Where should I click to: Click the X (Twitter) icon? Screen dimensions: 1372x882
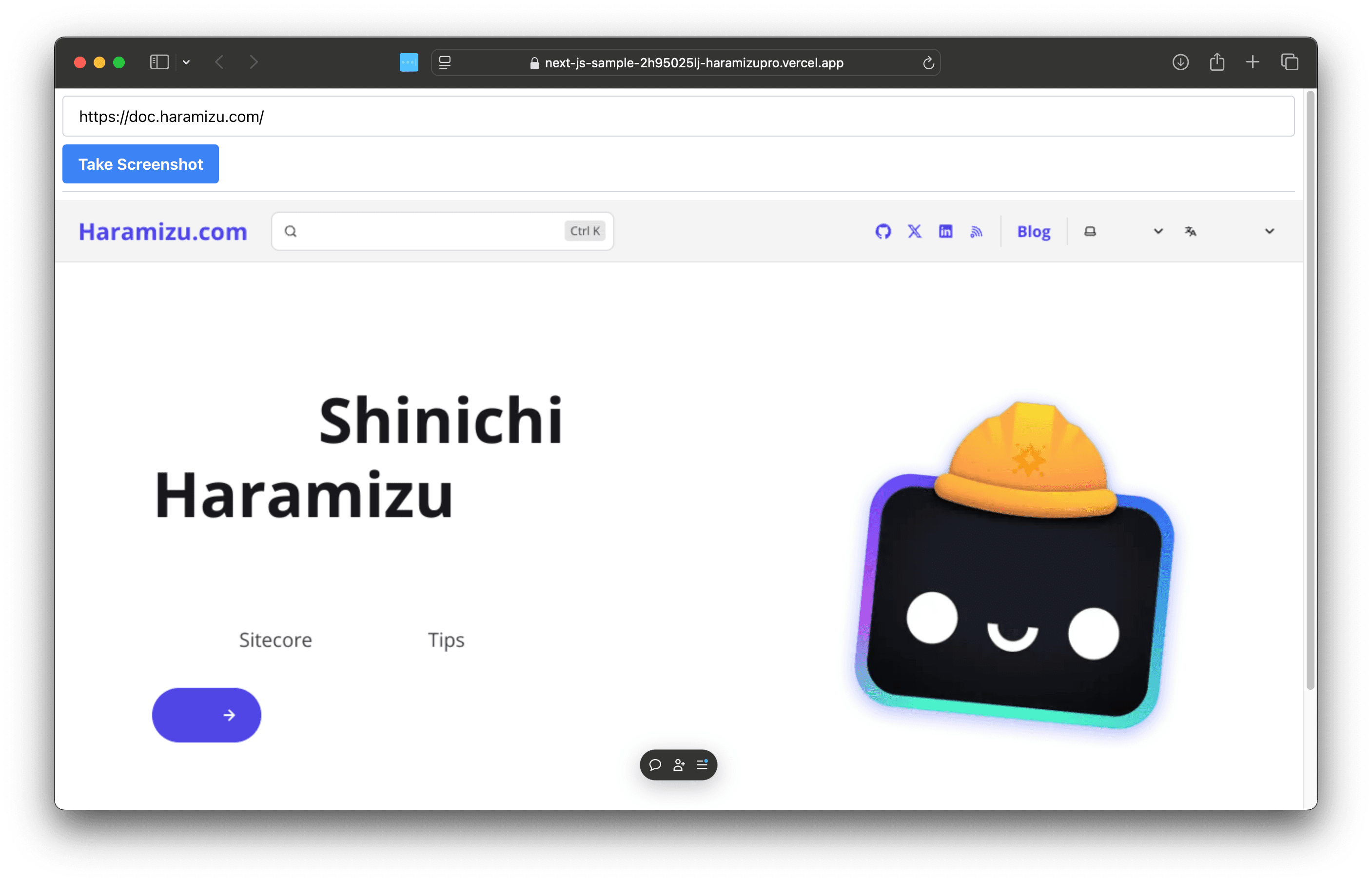[x=914, y=231]
